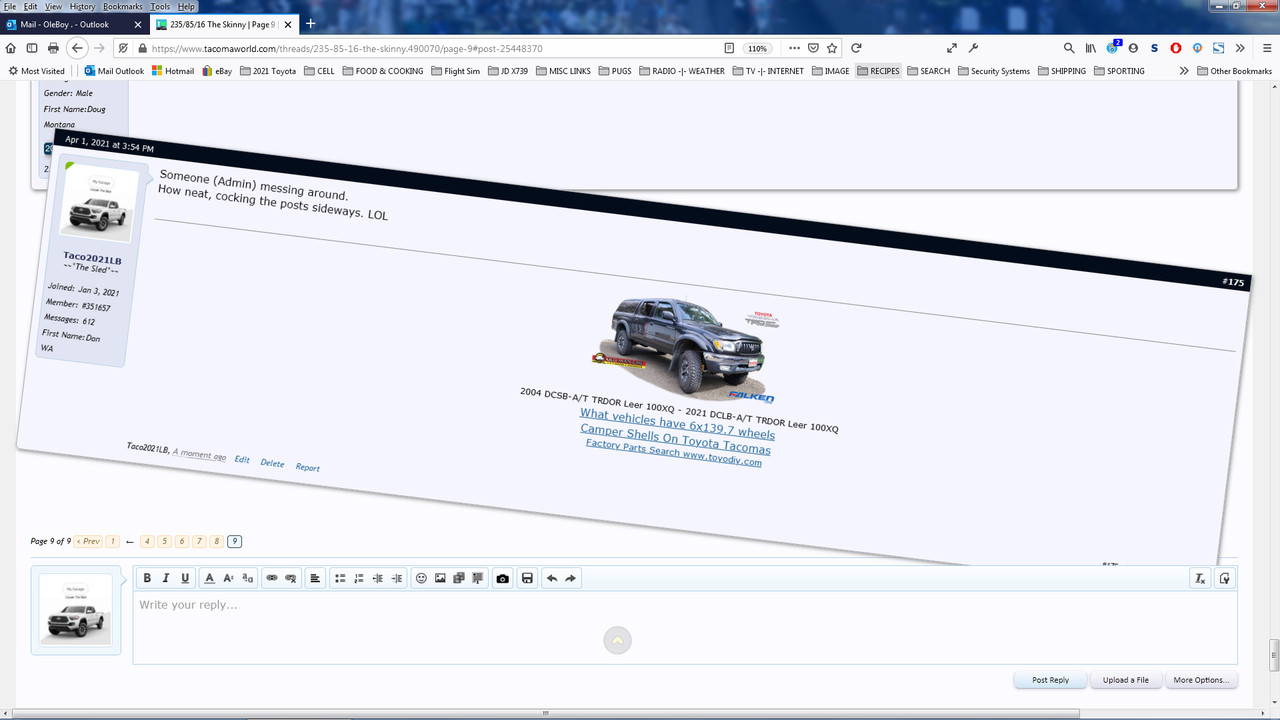Insert an unordered bullet list
The height and width of the screenshot is (720, 1280).
[339, 578]
